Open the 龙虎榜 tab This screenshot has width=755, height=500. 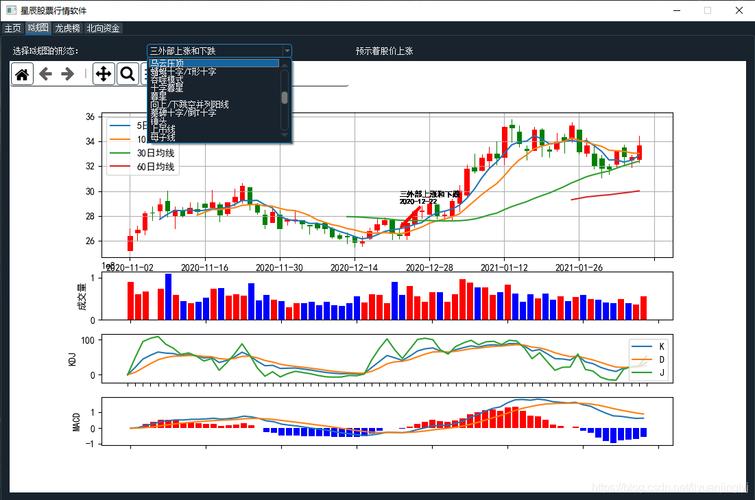click(x=67, y=29)
